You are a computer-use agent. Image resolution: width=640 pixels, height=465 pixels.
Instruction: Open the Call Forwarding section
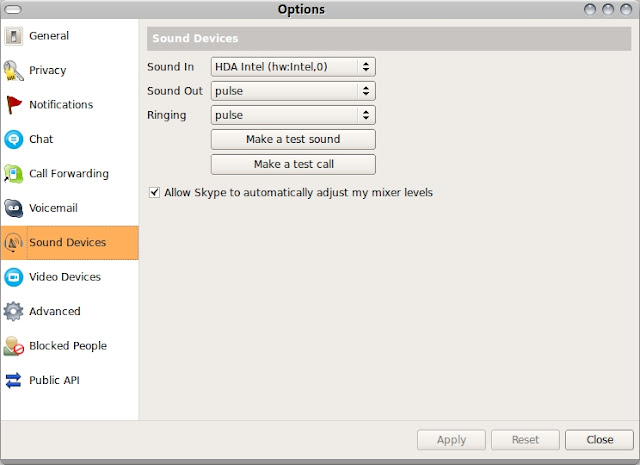(x=70, y=174)
